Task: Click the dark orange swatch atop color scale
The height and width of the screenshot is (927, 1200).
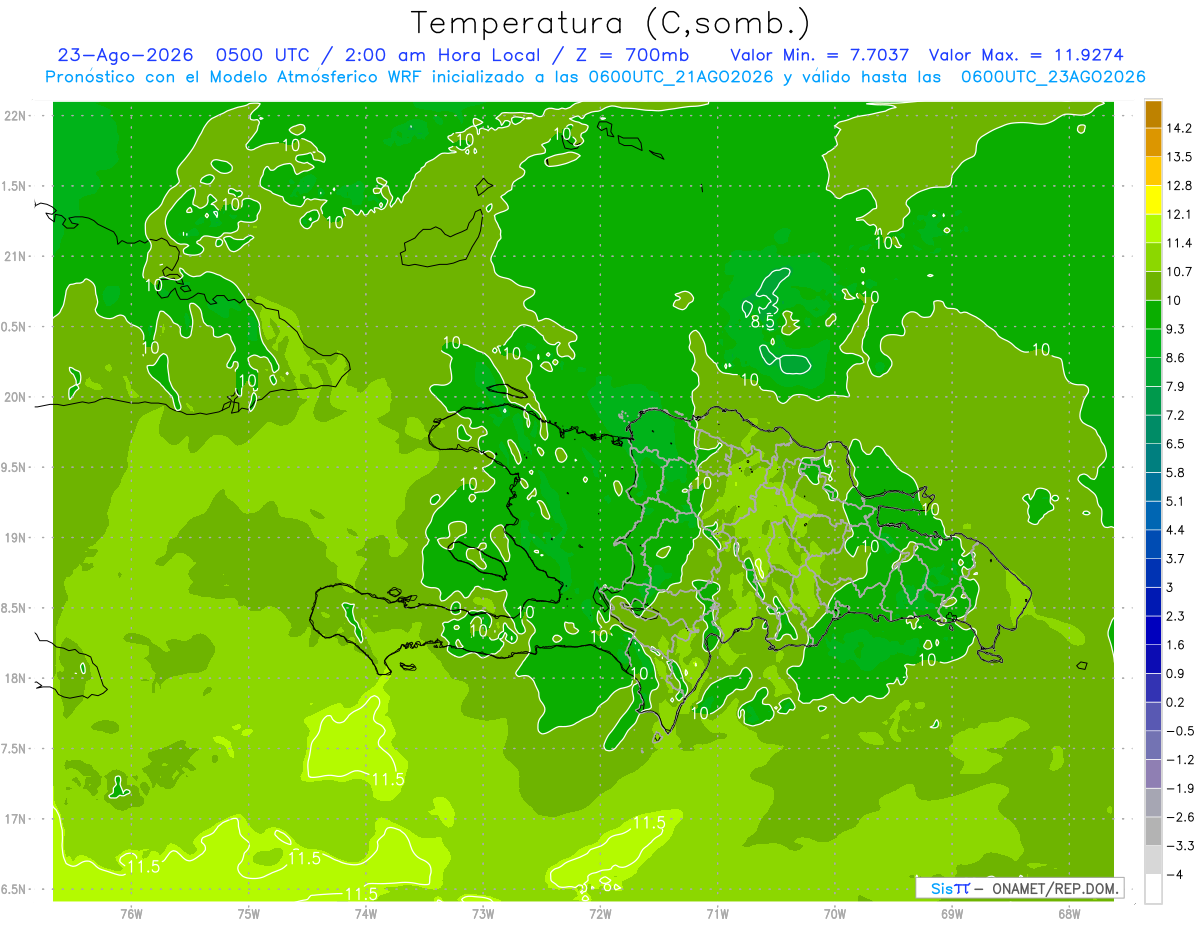Action: [1153, 113]
